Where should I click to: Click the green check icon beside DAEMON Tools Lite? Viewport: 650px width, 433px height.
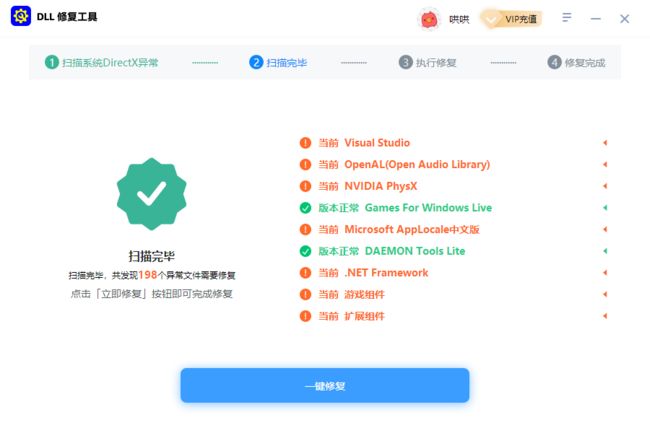click(306, 251)
